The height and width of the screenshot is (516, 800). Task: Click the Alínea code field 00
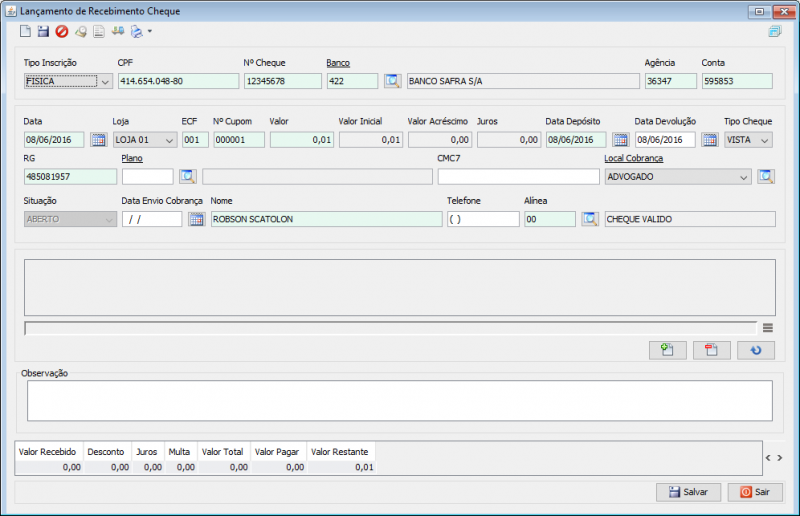click(549, 219)
